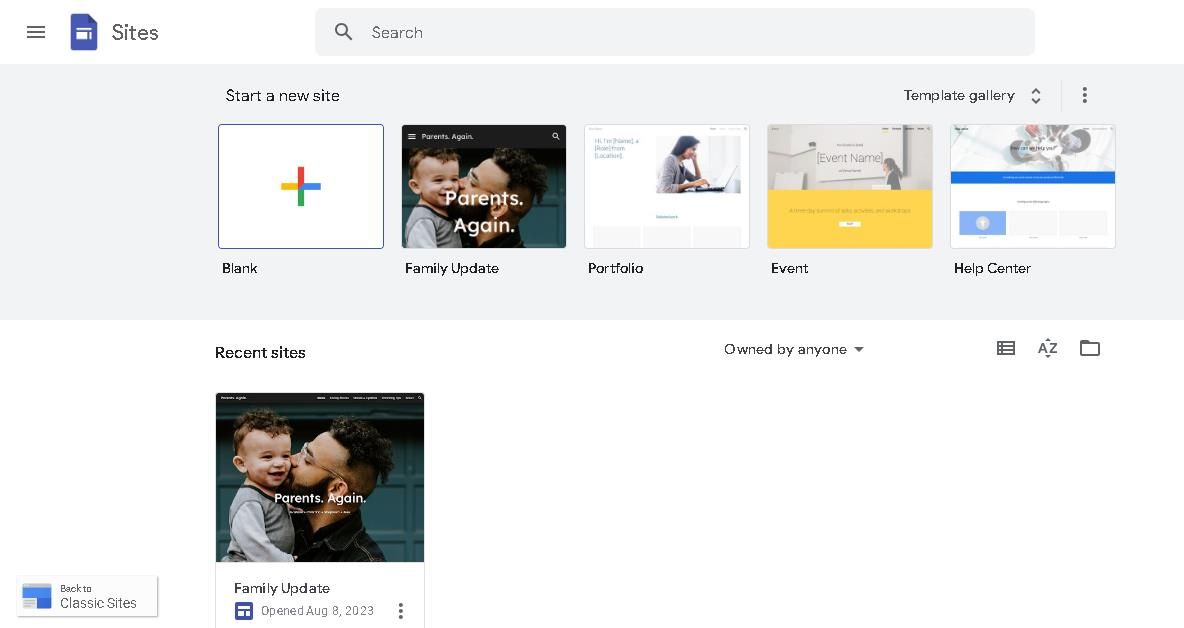Sort recent sites alphabetically with AZ icon
This screenshot has width=1184, height=628.
[x=1047, y=348]
